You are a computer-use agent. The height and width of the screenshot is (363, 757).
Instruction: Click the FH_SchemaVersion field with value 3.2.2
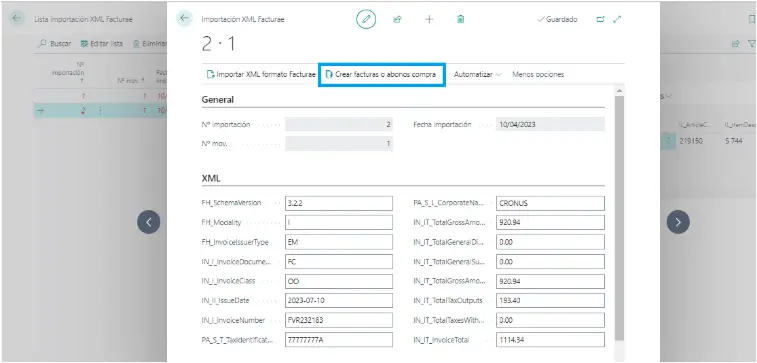click(x=339, y=203)
